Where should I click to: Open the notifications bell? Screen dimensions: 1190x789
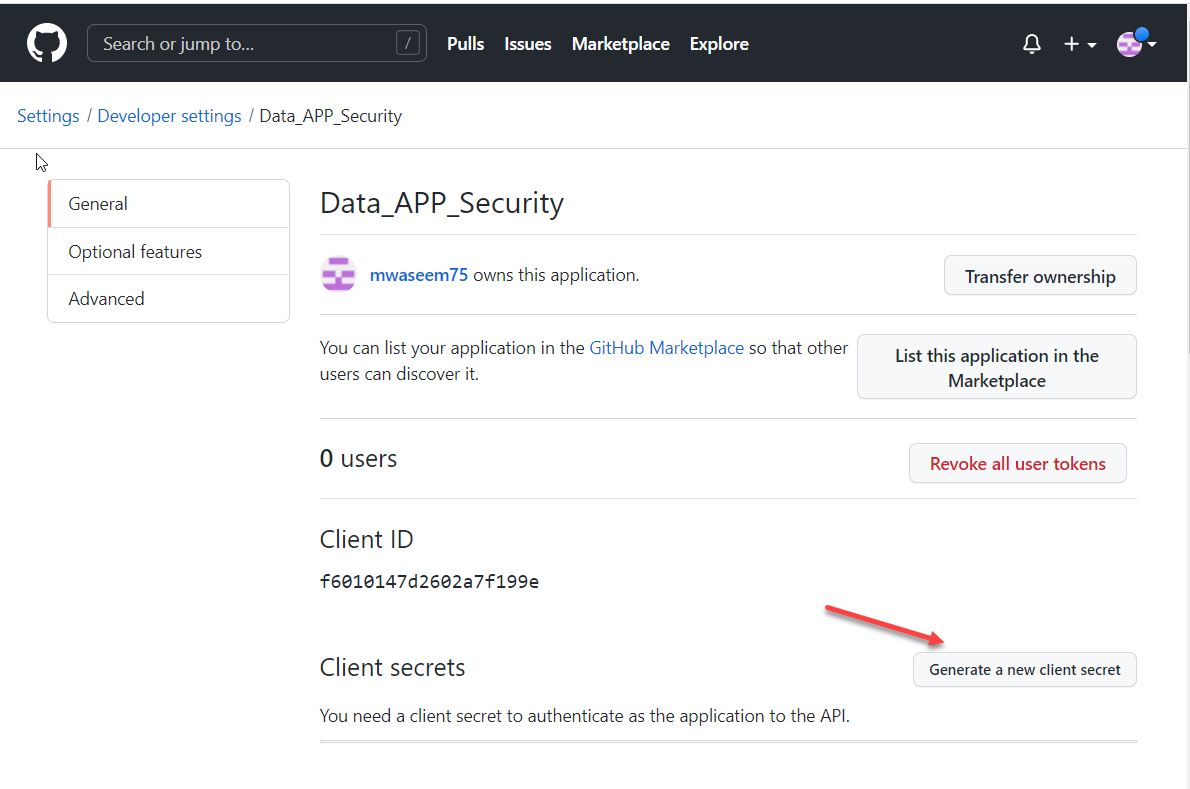(x=1032, y=44)
